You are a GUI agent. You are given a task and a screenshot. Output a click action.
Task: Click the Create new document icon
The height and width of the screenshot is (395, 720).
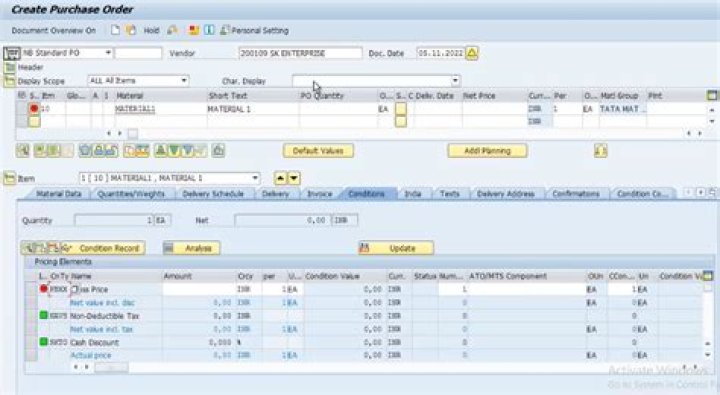[115, 30]
